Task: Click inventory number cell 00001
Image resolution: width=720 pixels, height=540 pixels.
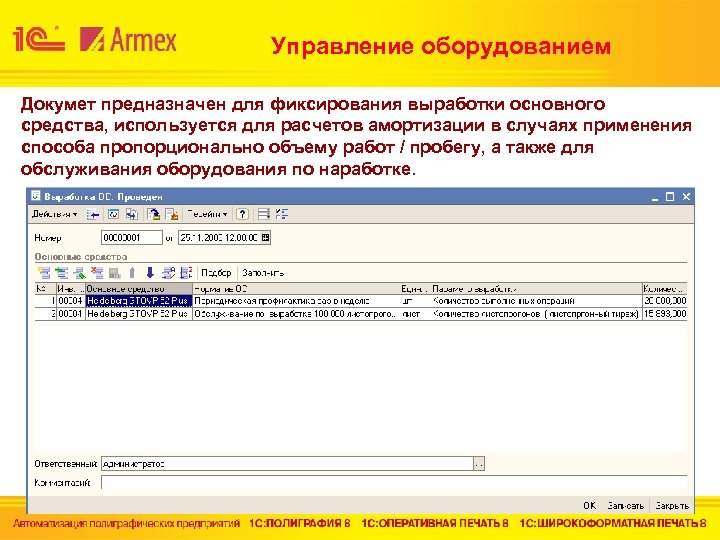Action: click(x=71, y=314)
